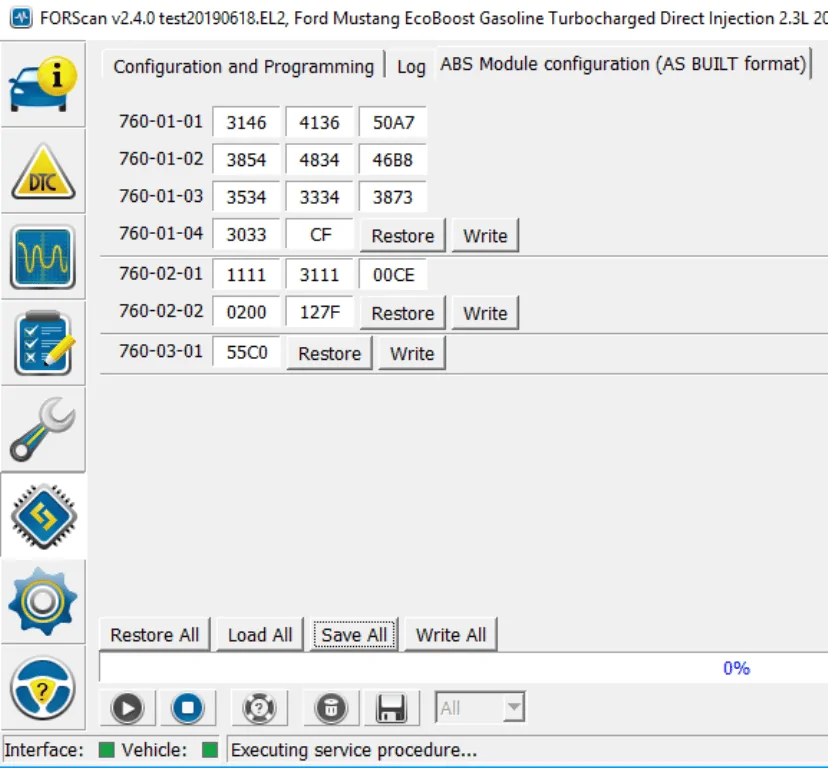The height and width of the screenshot is (768, 828).
Task: Edit field 00CE in row 760-02-01
Action: click(392, 275)
